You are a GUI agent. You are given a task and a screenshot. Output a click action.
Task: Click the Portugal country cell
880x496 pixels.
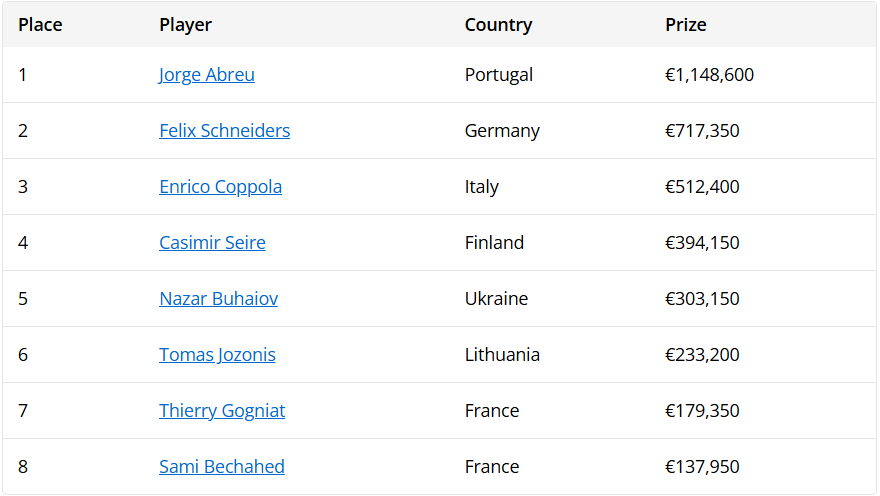point(499,75)
